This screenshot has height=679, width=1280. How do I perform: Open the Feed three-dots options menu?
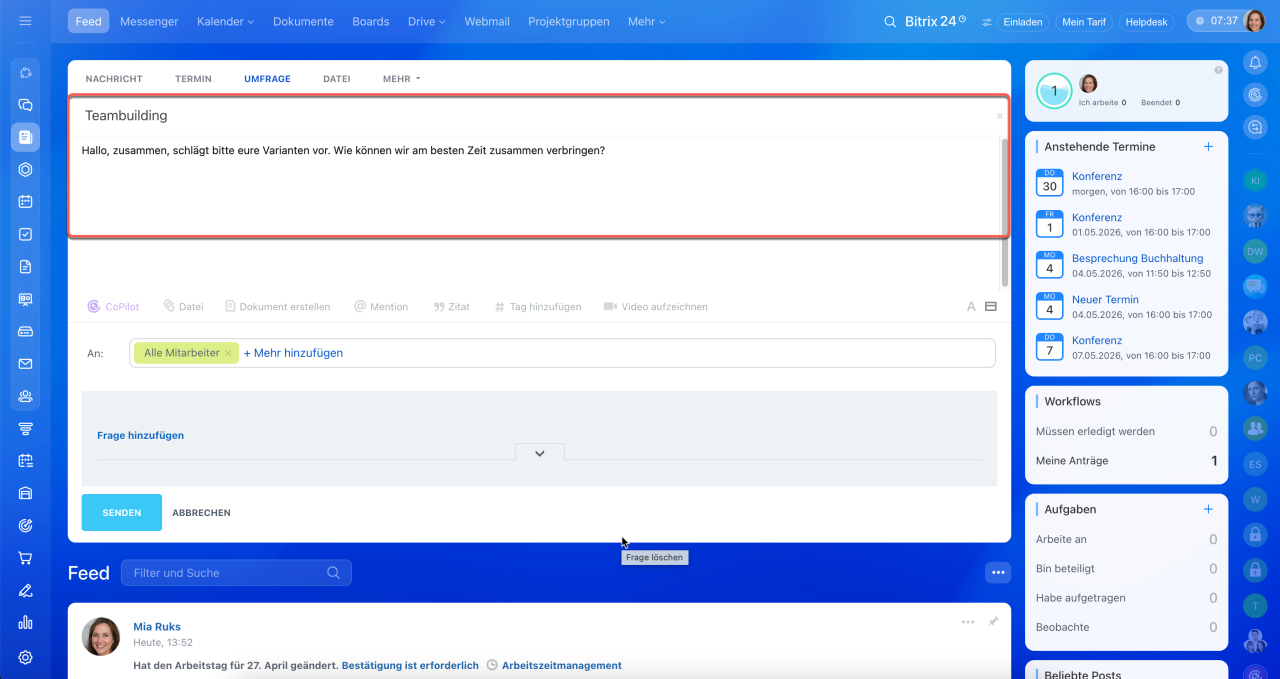click(x=998, y=572)
